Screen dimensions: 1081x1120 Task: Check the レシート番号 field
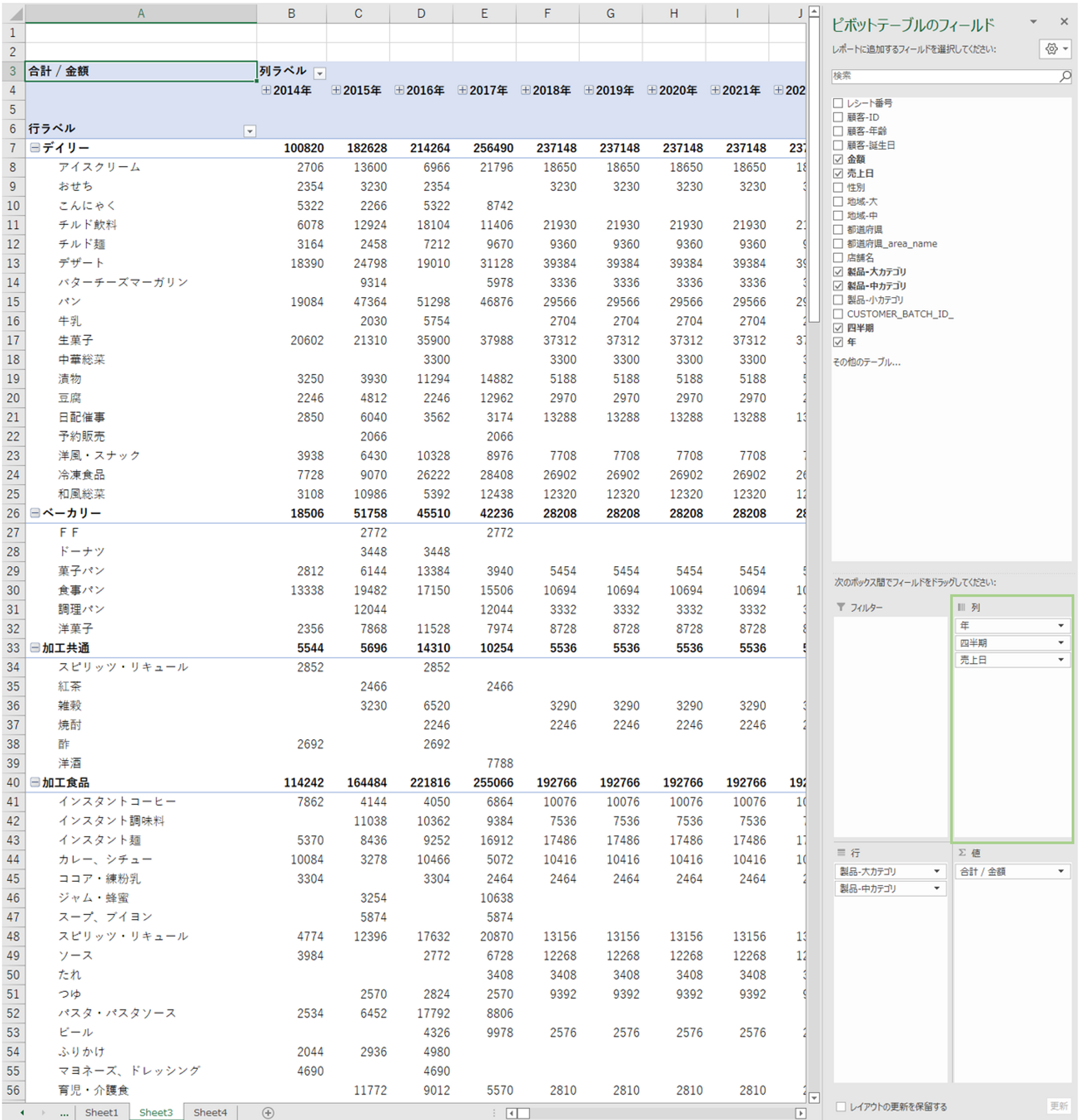tap(838, 103)
